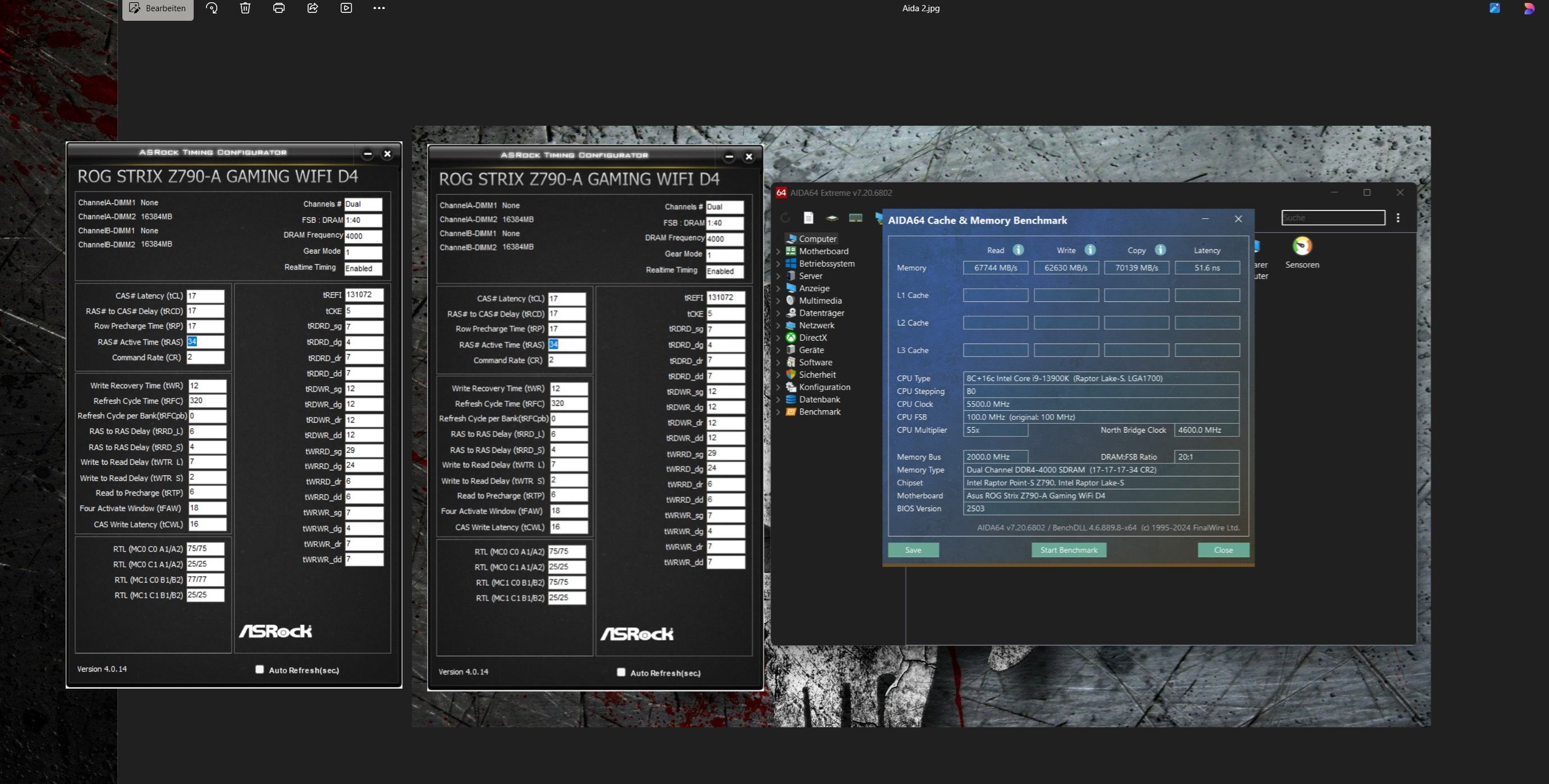Click the CPU Type value 8C+16c Intel Core i9-13900K
1549x784 pixels.
click(x=1101, y=378)
